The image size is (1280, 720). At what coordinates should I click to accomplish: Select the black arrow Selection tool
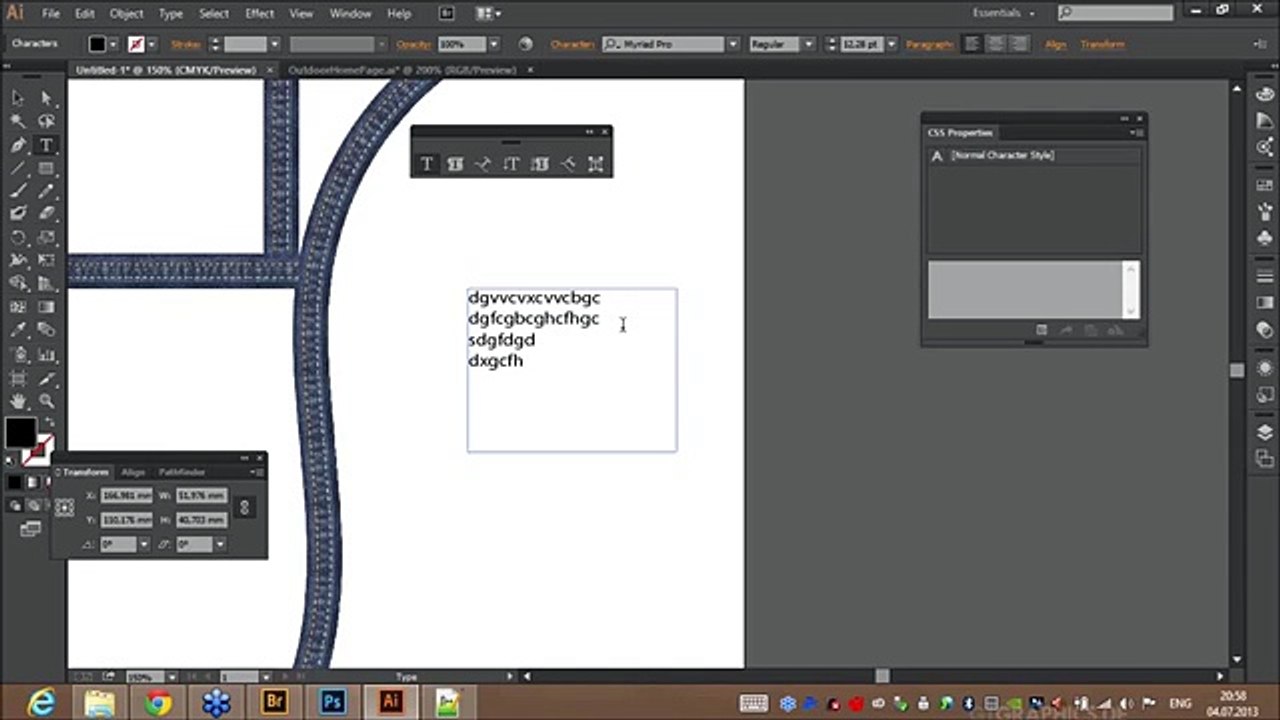click(x=18, y=97)
